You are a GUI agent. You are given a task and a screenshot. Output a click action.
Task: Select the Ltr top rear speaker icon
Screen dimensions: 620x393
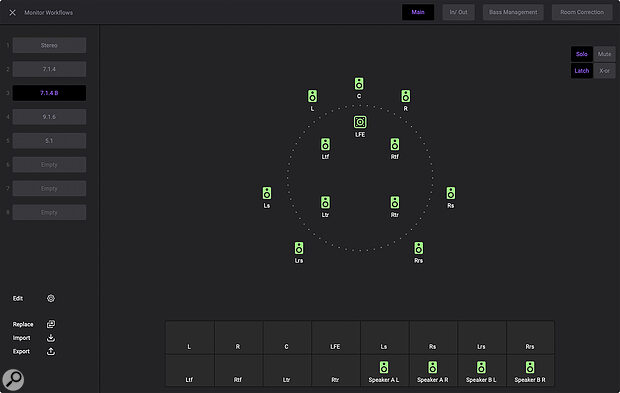pyautogui.click(x=325, y=202)
